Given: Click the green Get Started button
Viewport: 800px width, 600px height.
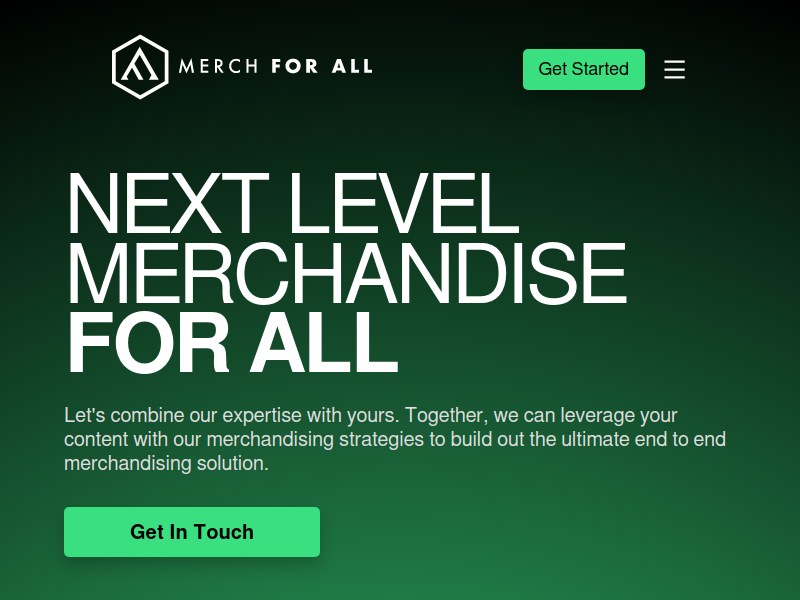Looking at the screenshot, I should click(x=584, y=69).
